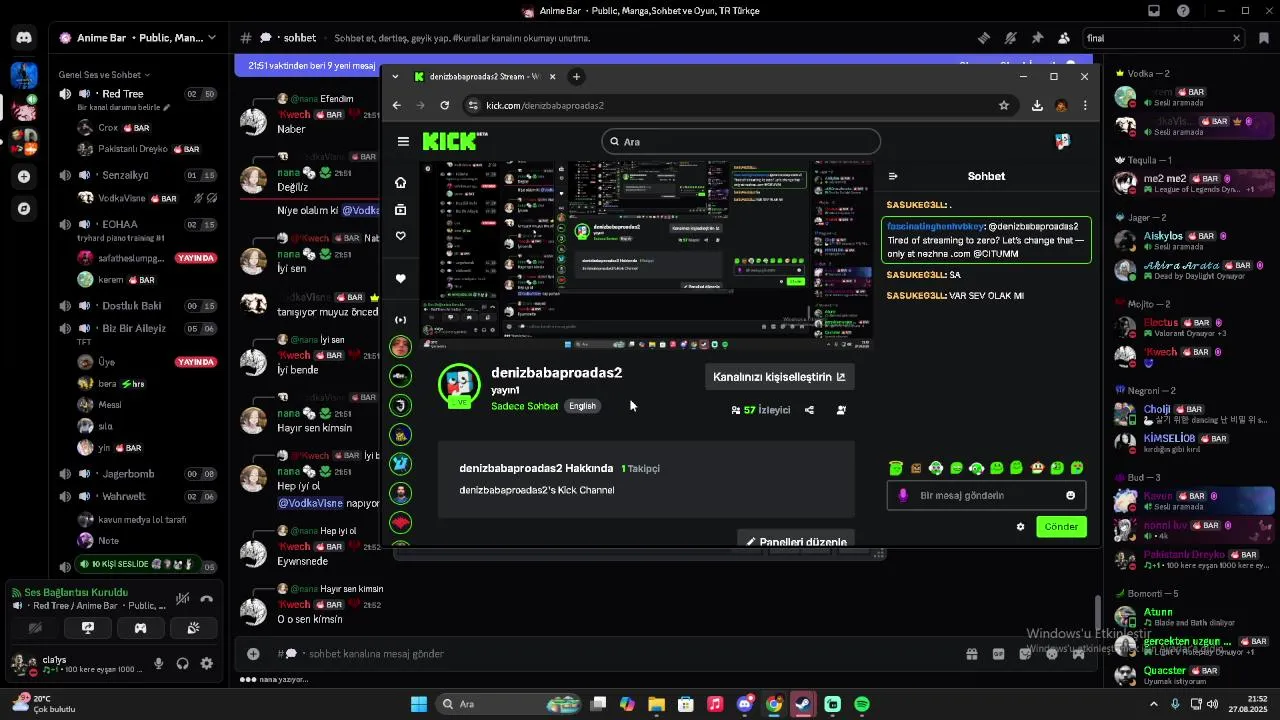Image resolution: width=1280 pixels, height=720 pixels.
Task: Open Anime Bar server dropdown menu
Action: (x=138, y=38)
